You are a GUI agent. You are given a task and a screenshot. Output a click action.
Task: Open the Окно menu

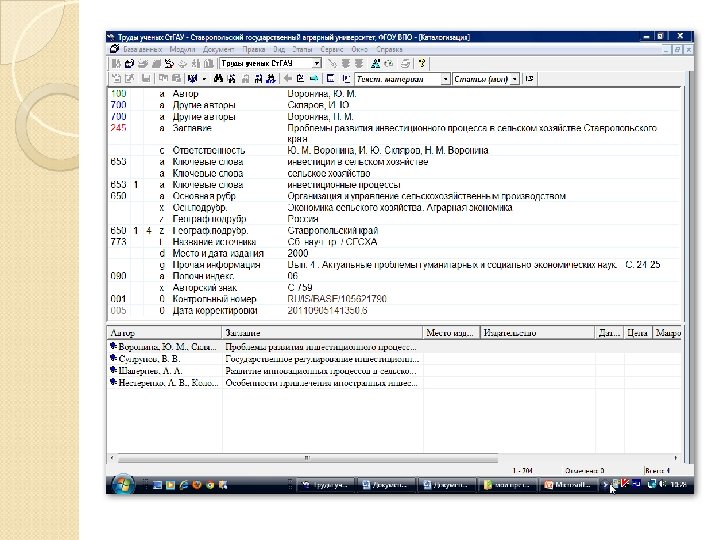360,49
